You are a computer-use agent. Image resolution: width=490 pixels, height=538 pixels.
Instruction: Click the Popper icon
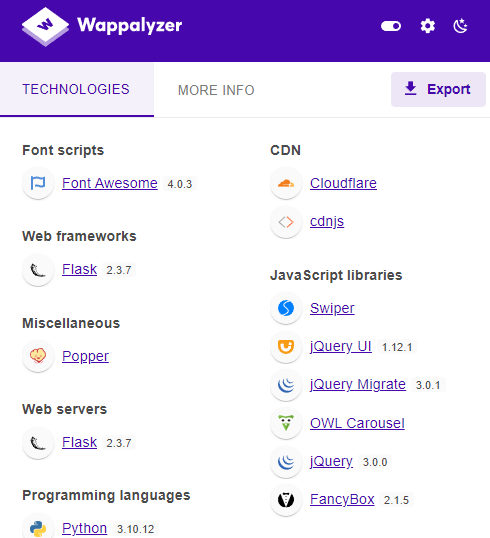38,356
